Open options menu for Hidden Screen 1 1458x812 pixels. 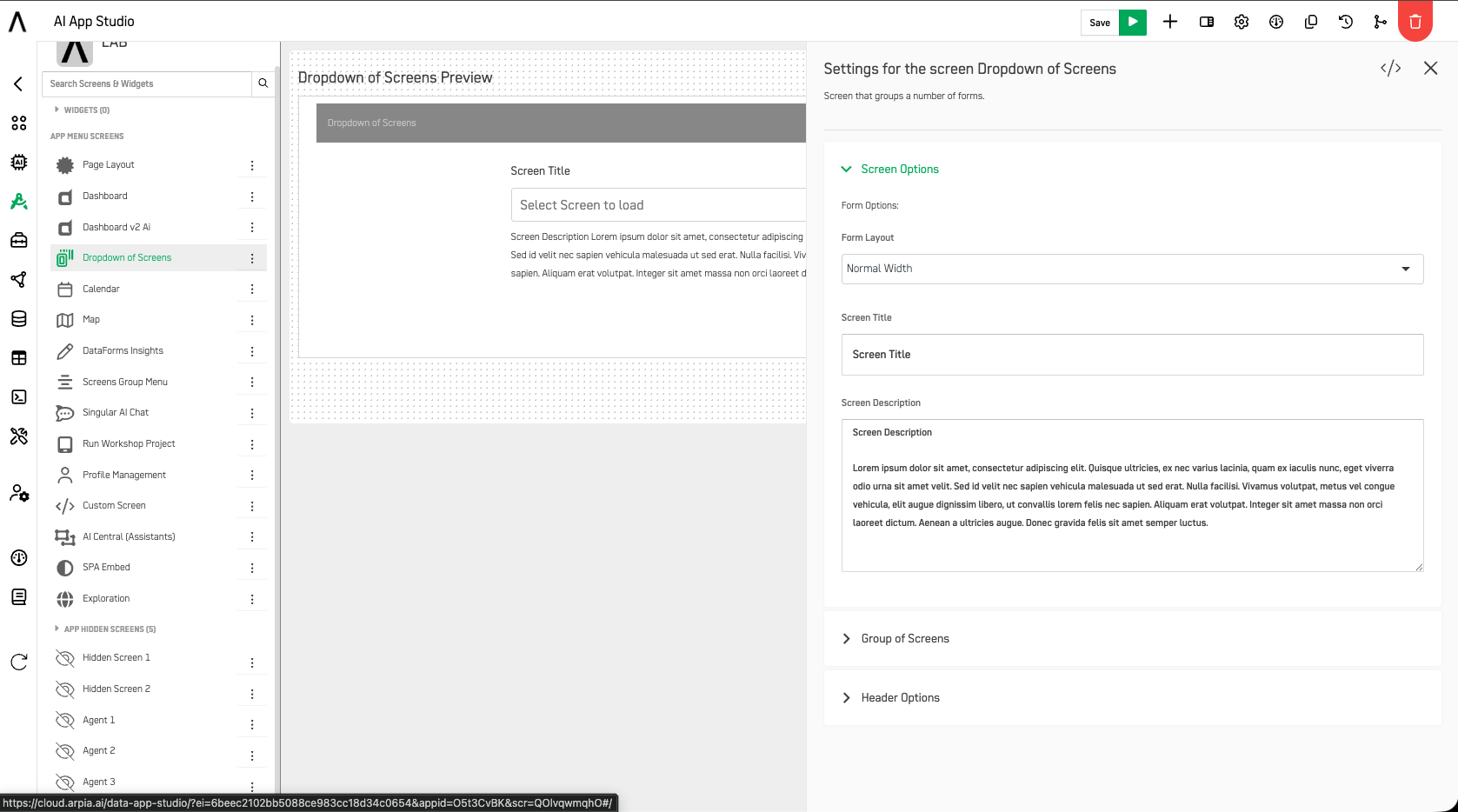pyautogui.click(x=252, y=663)
